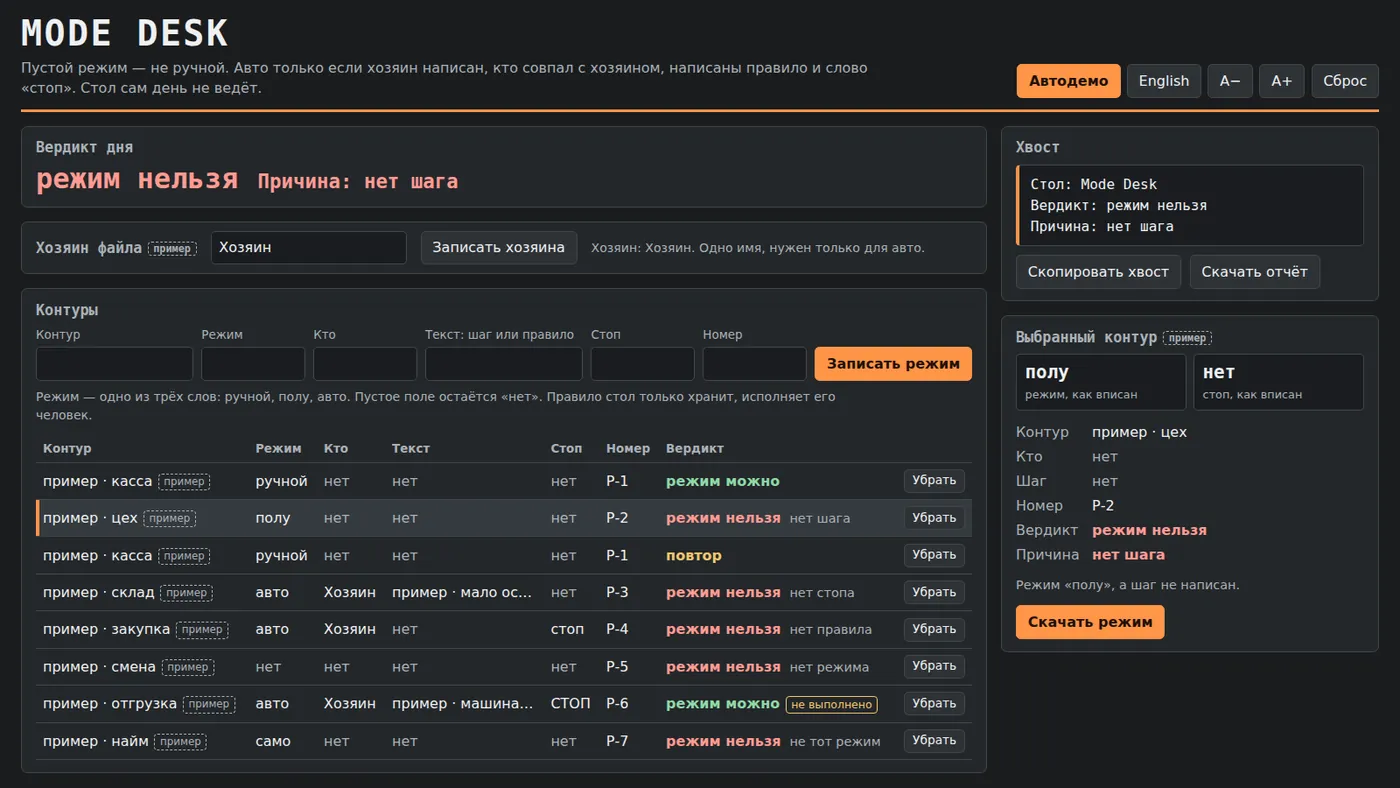1400x788 pixels.
Task: Remove the пример · отгрузка row
Action: tap(934, 704)
